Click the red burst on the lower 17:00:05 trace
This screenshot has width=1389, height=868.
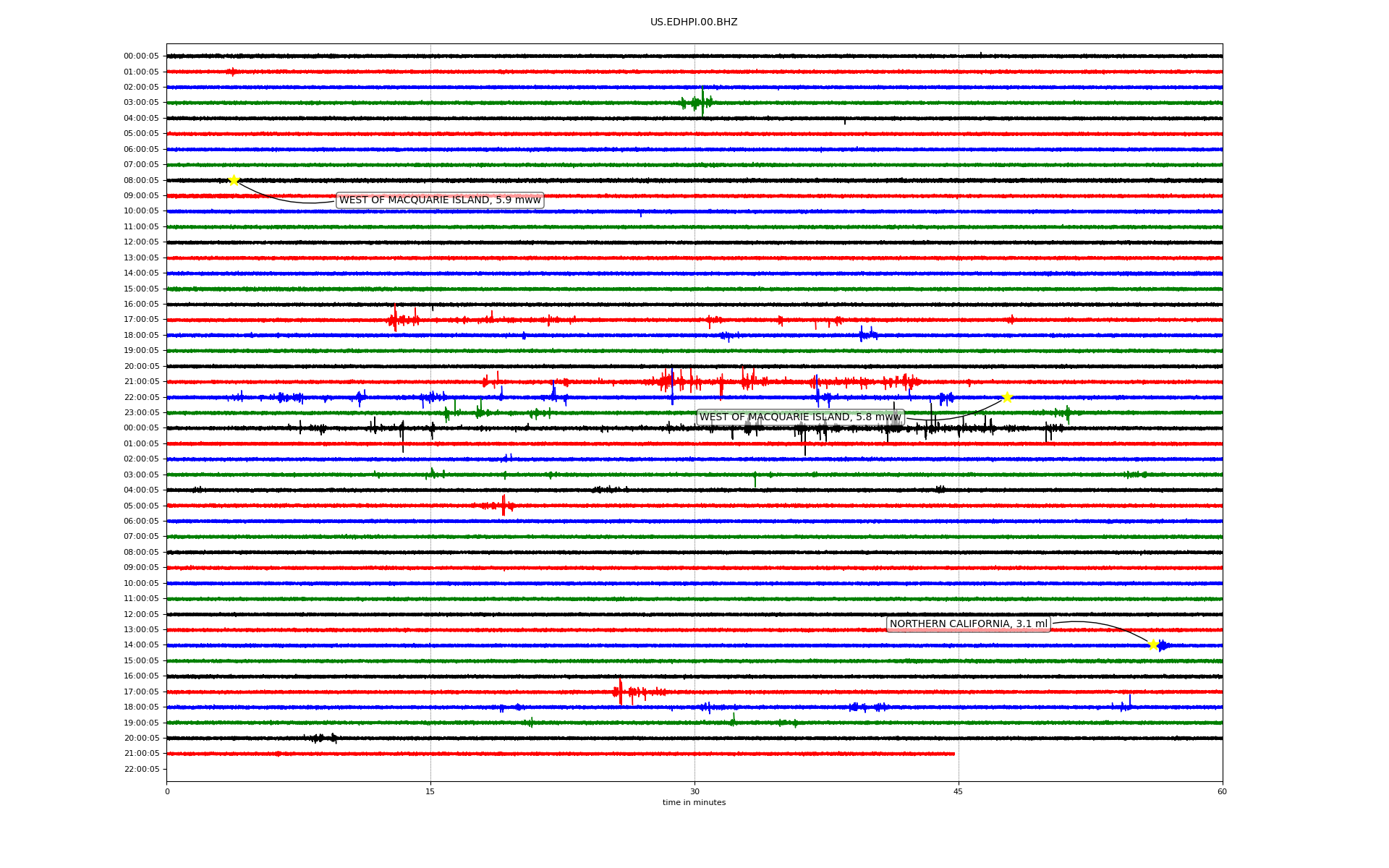[x=621, y=692]
